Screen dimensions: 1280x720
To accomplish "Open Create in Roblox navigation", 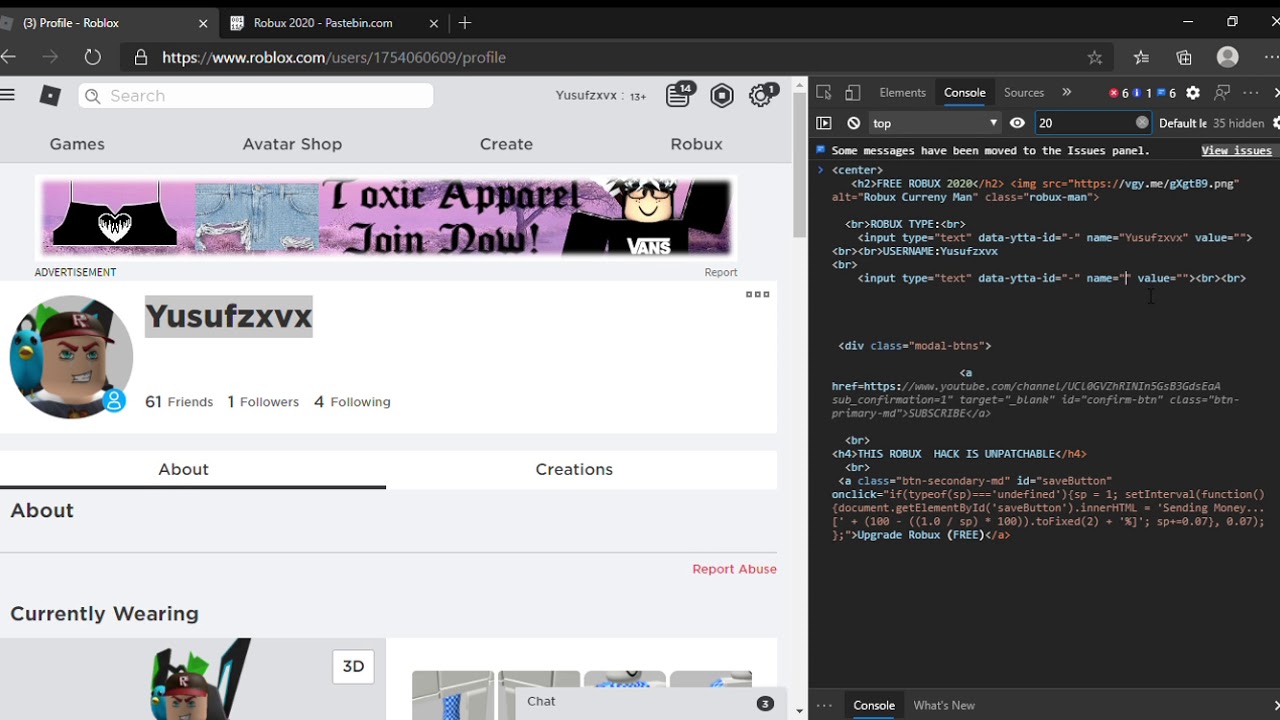I will click(x=506, y=144).
